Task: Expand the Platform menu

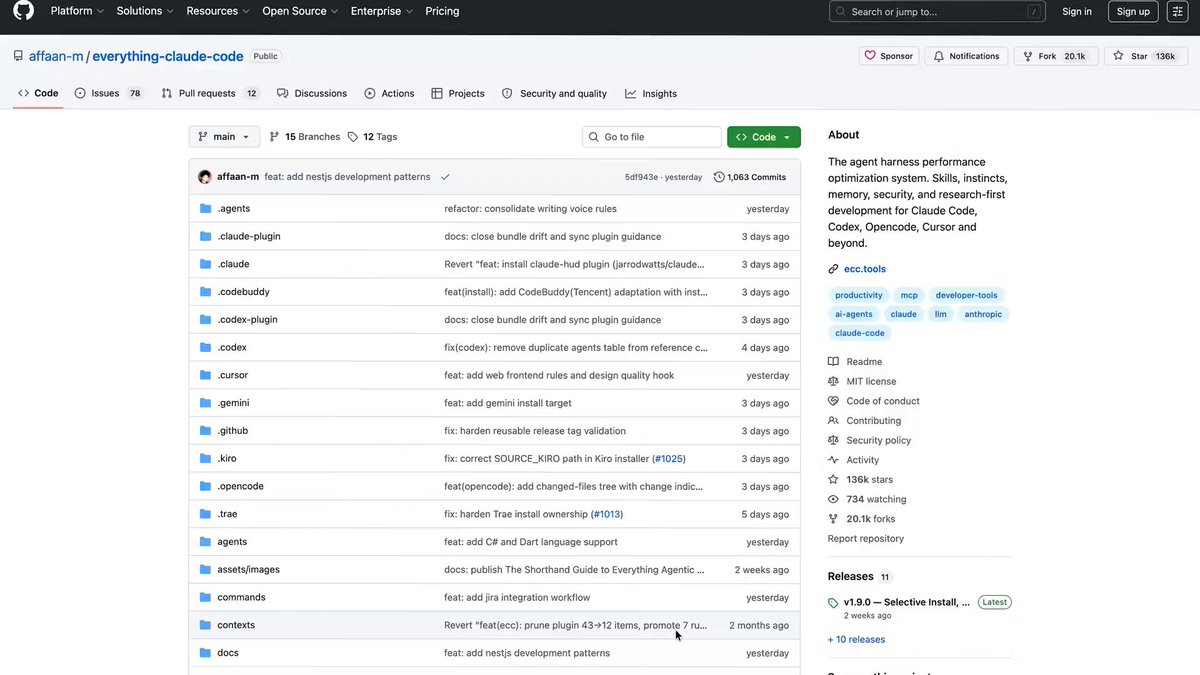Action: [76, 11]
